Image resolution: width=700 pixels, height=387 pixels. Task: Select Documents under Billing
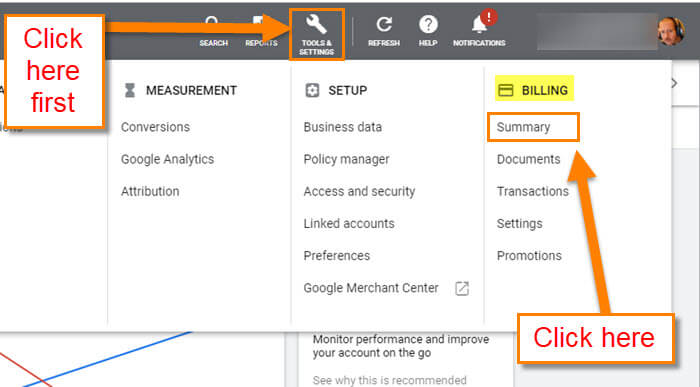click(528, 159)
